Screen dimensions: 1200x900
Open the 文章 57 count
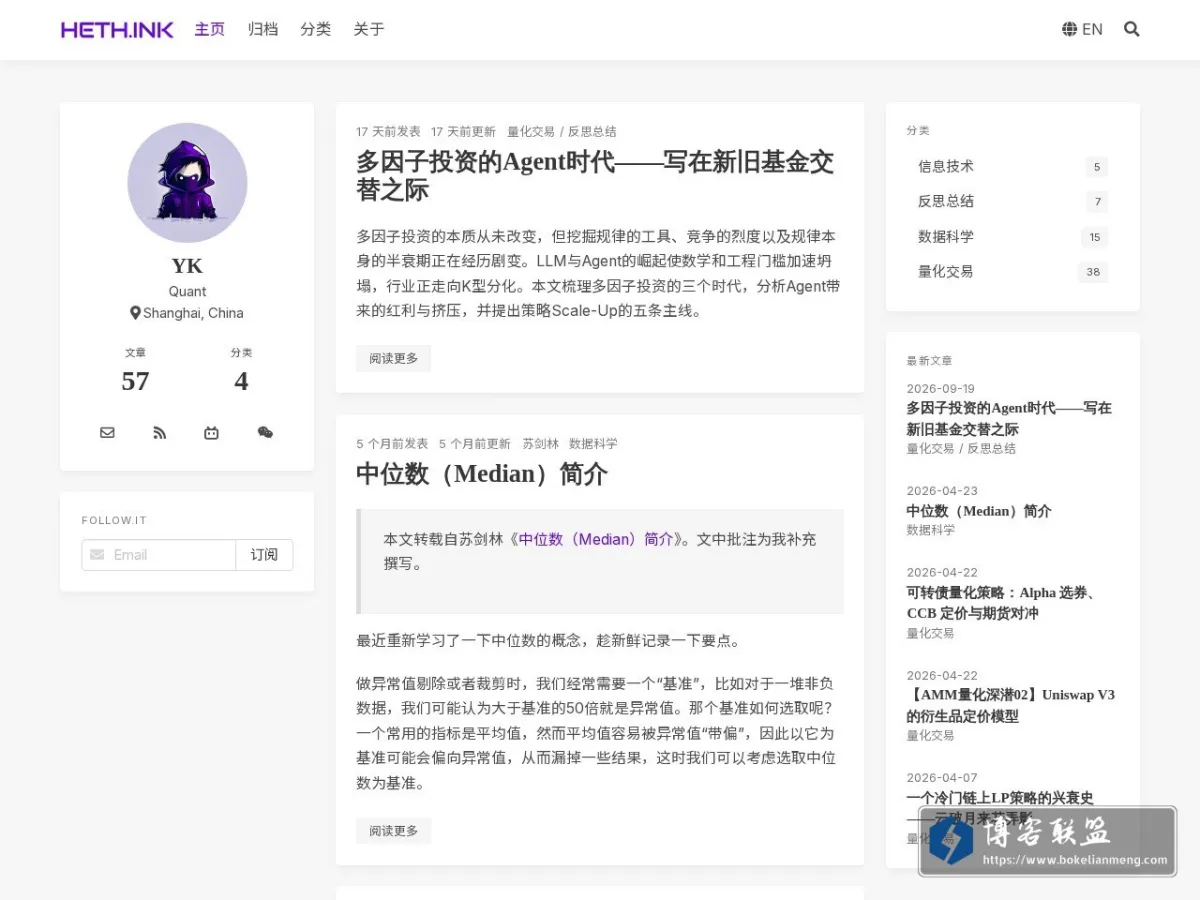pyautogui.click(x=135, y=372)
